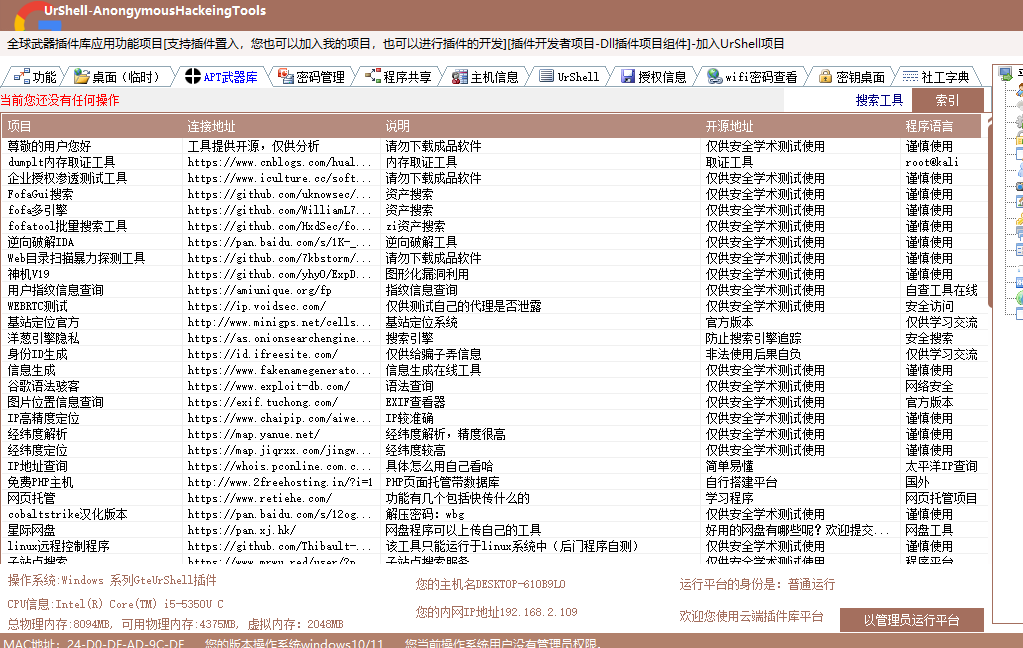1023x648 pixels.
Task: Select the IP高精度定位 entry
Action: click(x=494, y=418)
